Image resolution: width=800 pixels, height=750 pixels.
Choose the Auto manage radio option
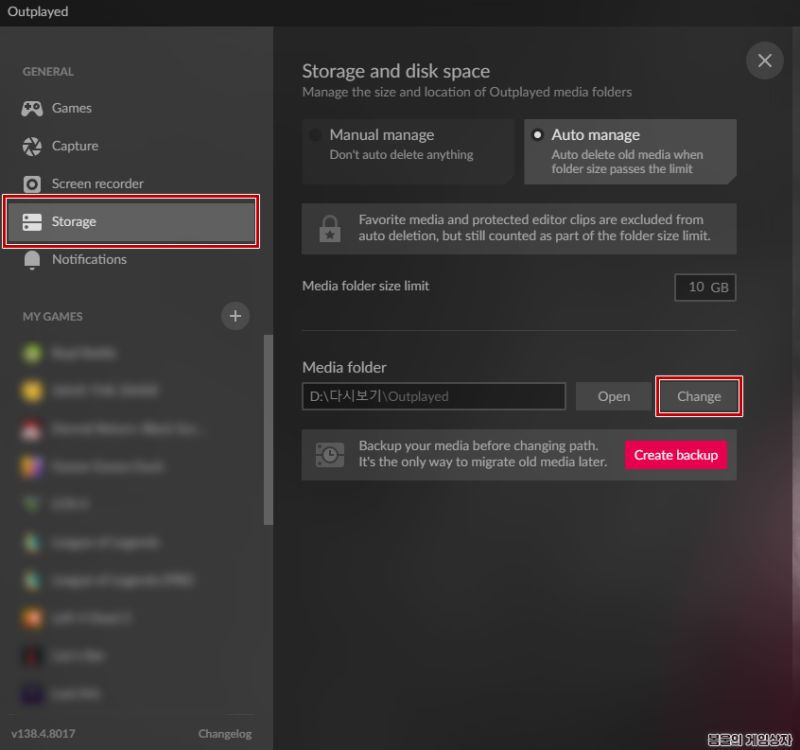[537, 135]
